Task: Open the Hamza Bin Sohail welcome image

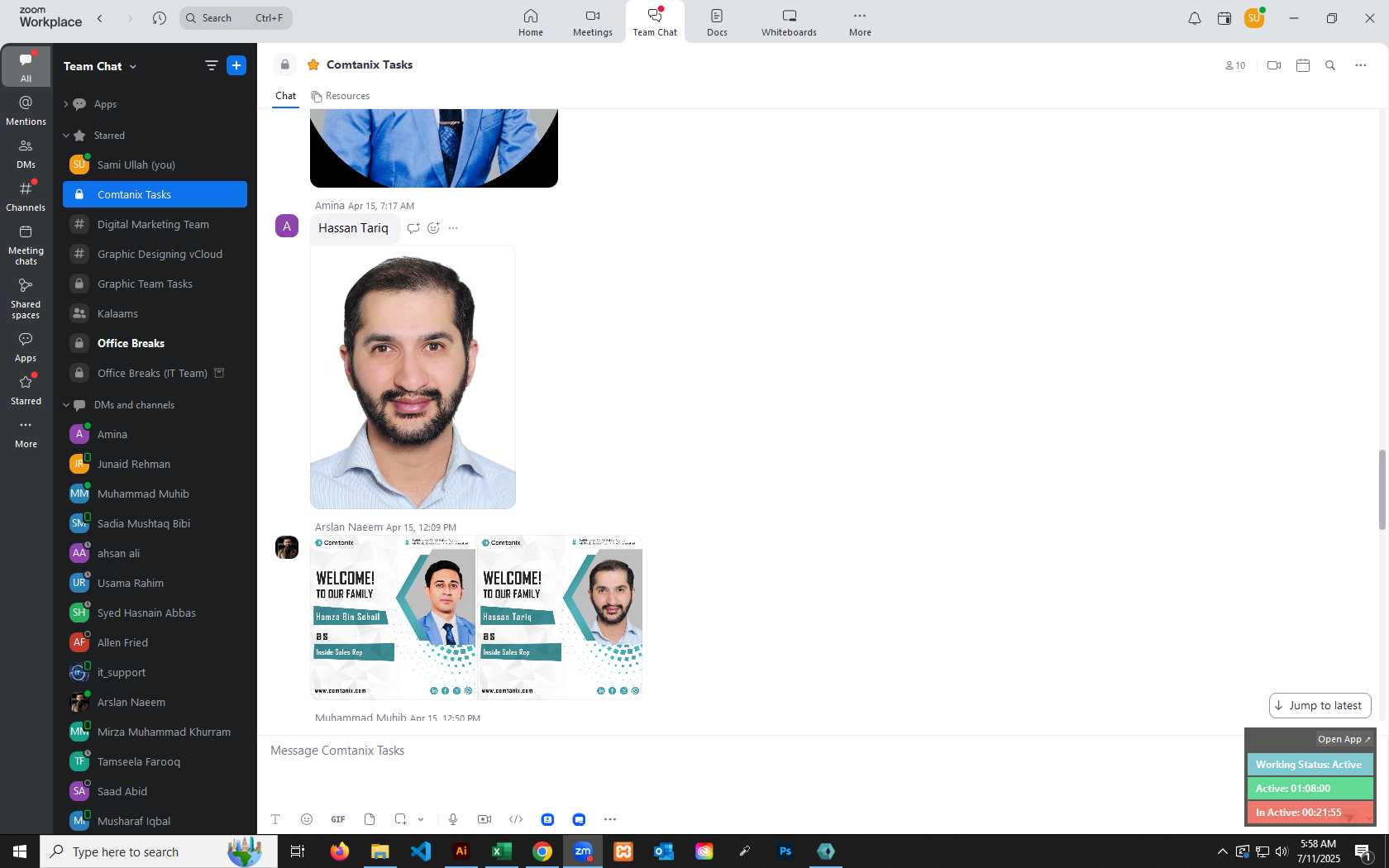Action: pyautogui.click(x=393, y=617)
